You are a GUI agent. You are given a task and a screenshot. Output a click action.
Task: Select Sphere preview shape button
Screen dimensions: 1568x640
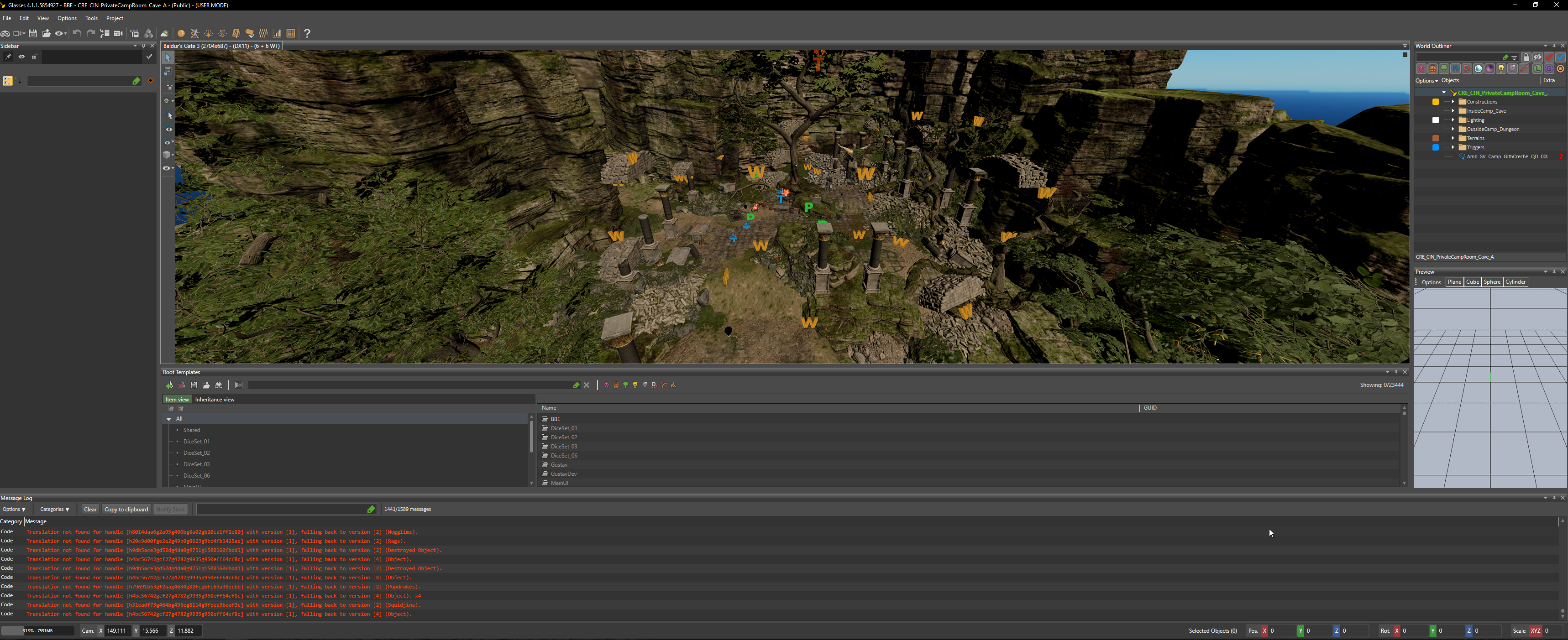1492,282
